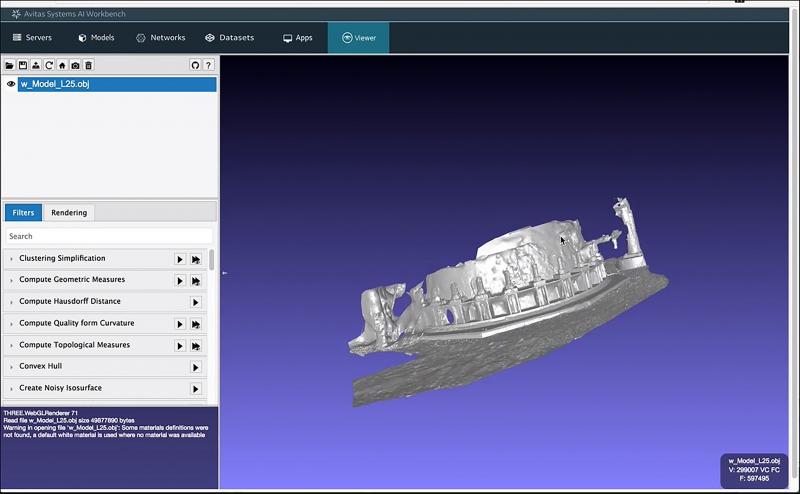Viewport: 800px width, 494px height.
Task: Click the open file folder icon
Action: point(10,65)
